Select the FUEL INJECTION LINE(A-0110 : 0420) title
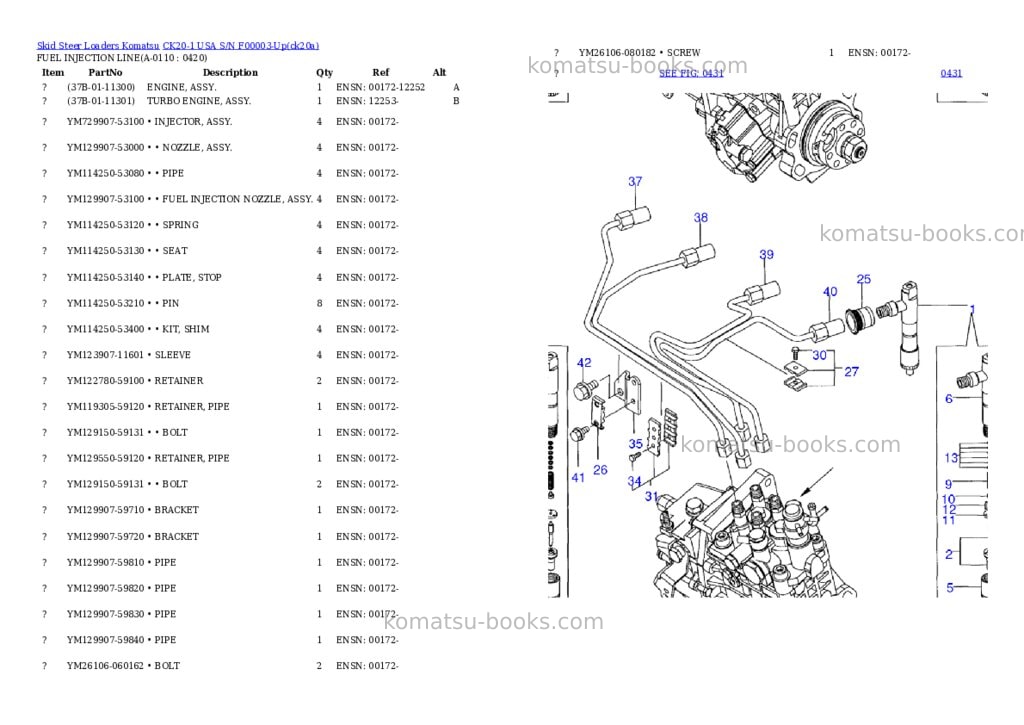Viewport: 1024px width, 725px height. [122, 58]
